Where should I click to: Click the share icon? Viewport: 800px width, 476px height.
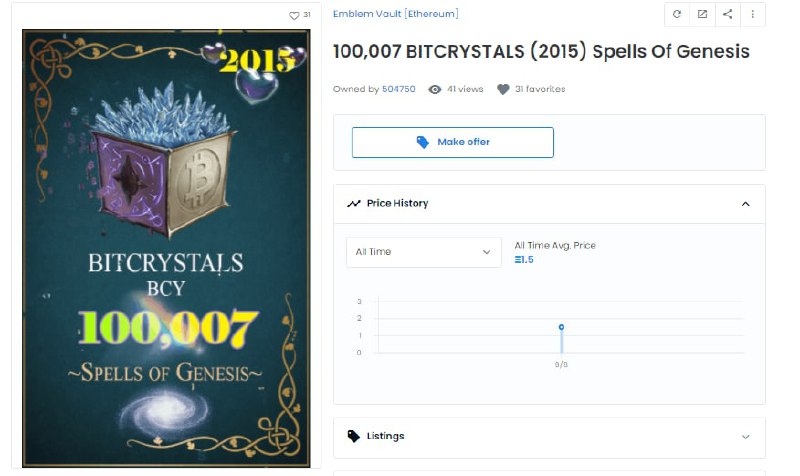point(728,14)
